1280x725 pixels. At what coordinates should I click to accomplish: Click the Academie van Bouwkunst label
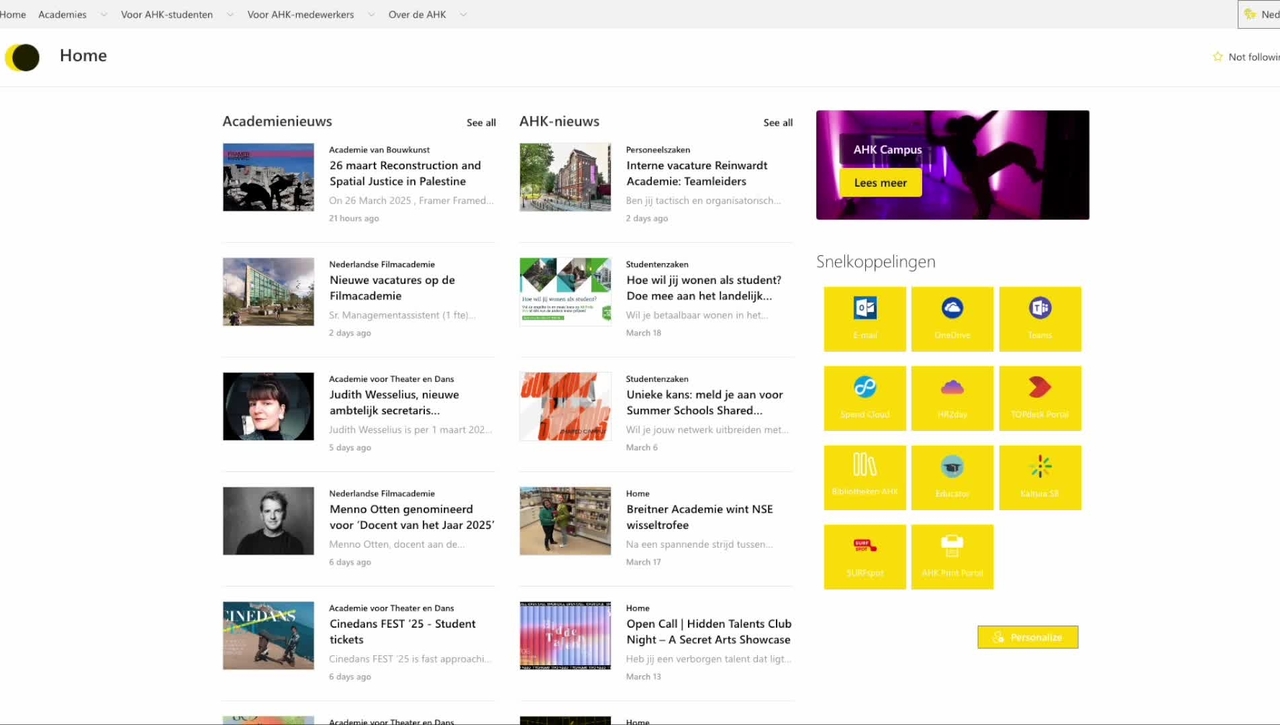coord(379,150)
